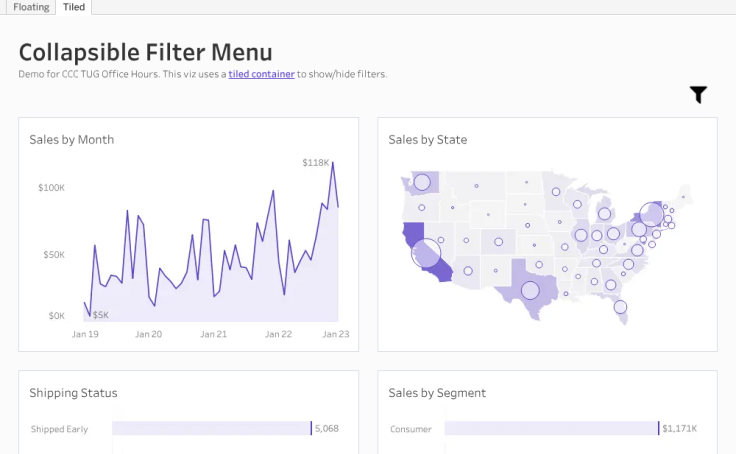Open the tiled container link
The height and width of the screenshot is (454, 736).
tap(261, 74)
